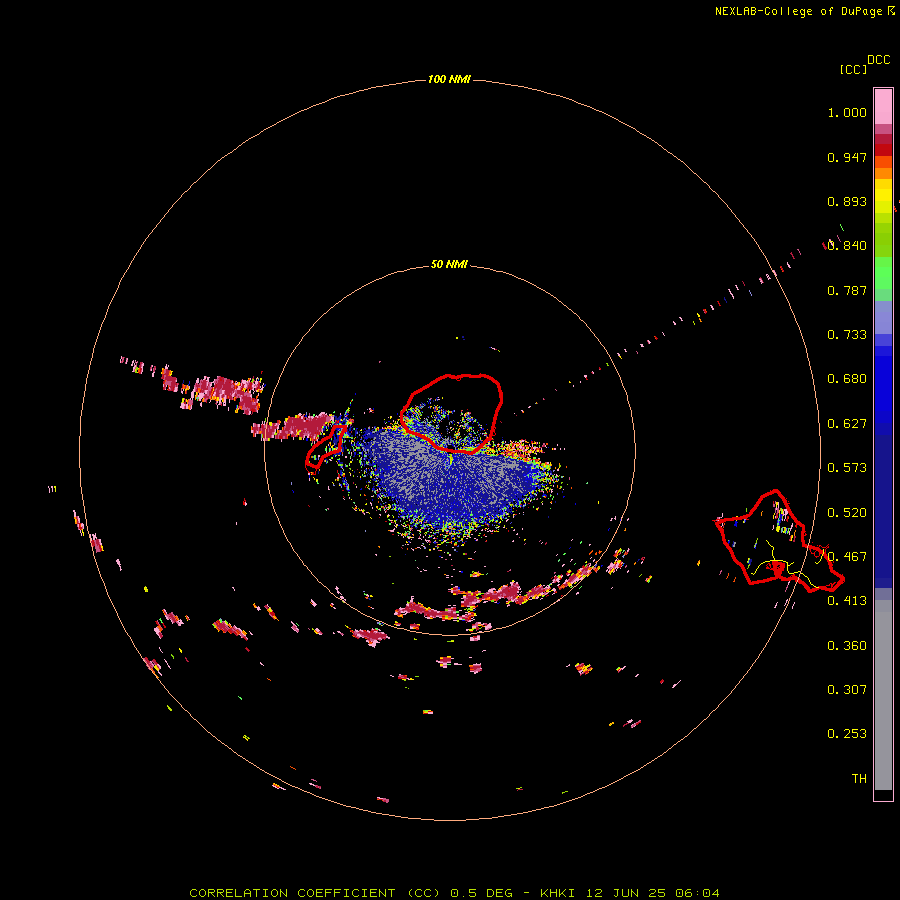Screen dimensions: 900x900
Task: Select the 0.573 scale value
Action: pyautogui.click(x=847, y=468)
